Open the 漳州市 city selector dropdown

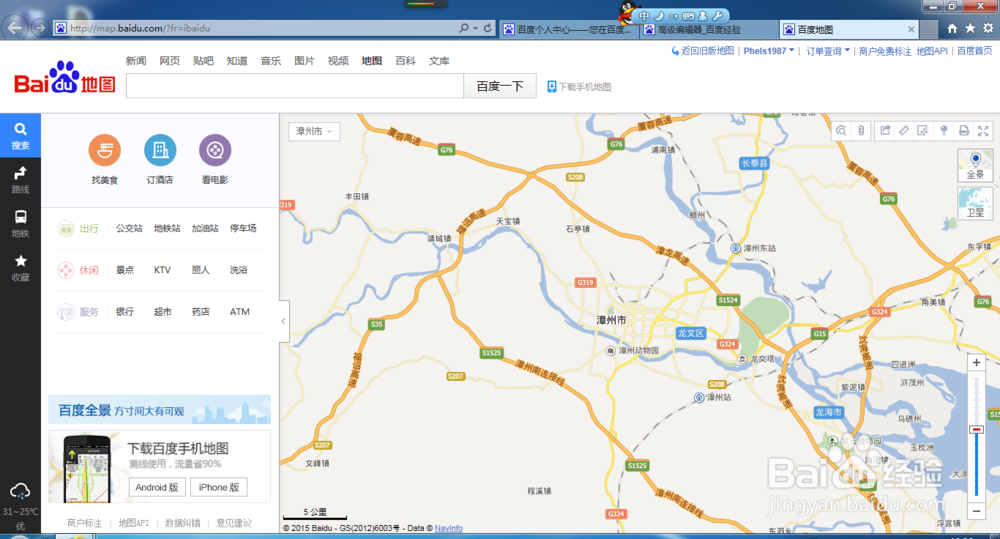[x=314, y=131]
